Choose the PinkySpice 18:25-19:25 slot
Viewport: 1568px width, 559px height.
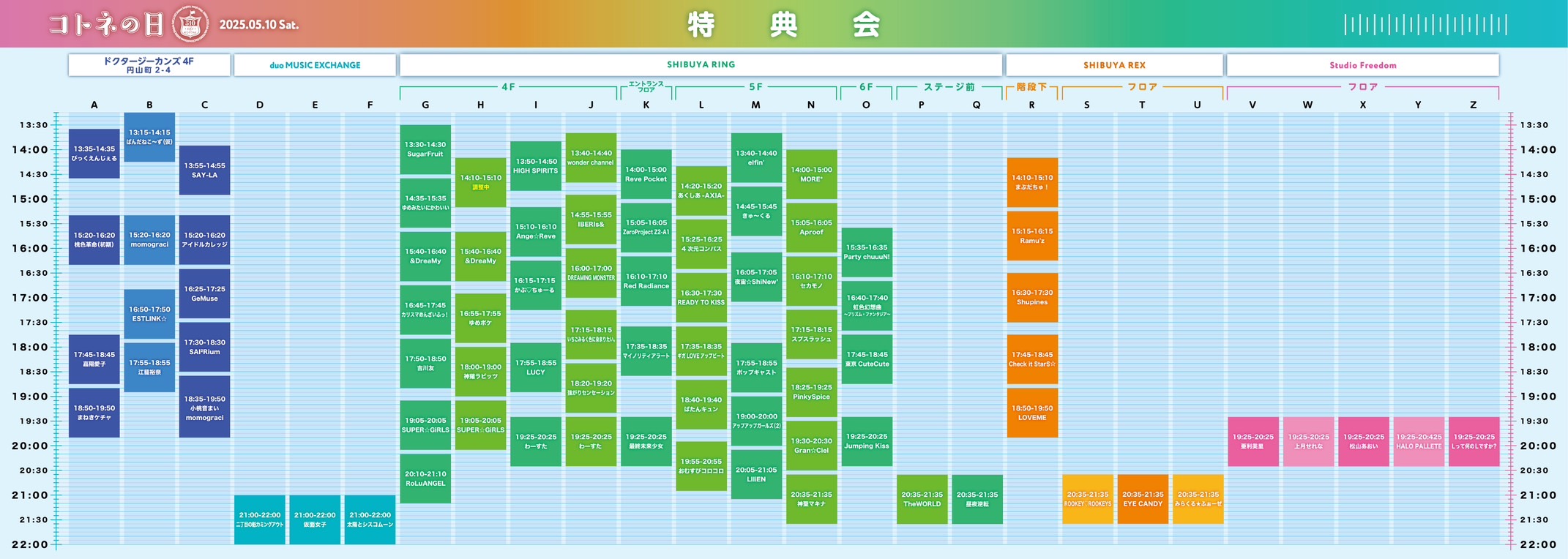[811, 392]
